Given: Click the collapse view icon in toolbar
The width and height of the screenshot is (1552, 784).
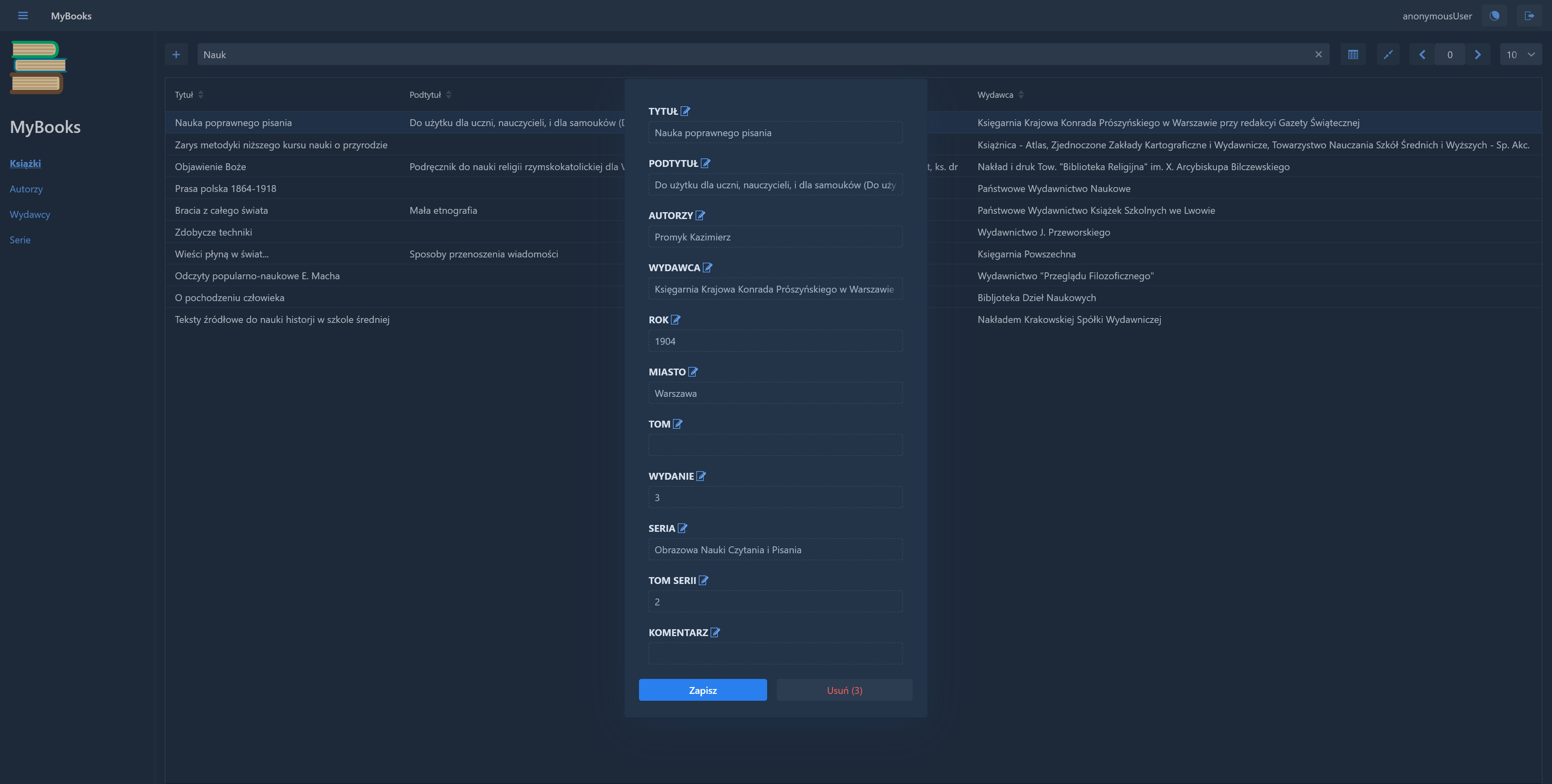Looking at the screenshot, I should (1388, 54).
